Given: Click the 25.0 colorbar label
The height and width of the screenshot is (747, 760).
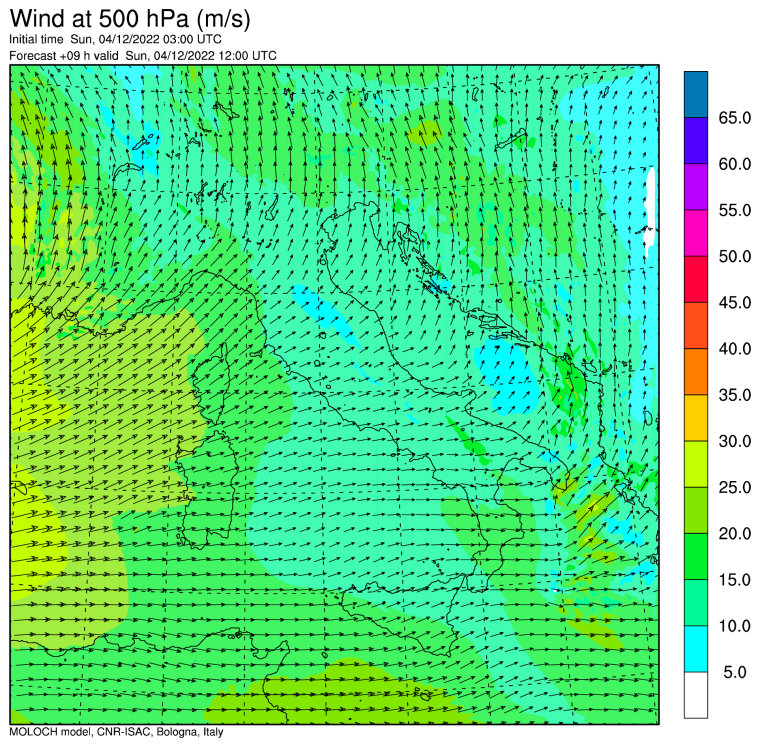Looking at the screenshot, I should pyautogui.click(x=735, y=487).
